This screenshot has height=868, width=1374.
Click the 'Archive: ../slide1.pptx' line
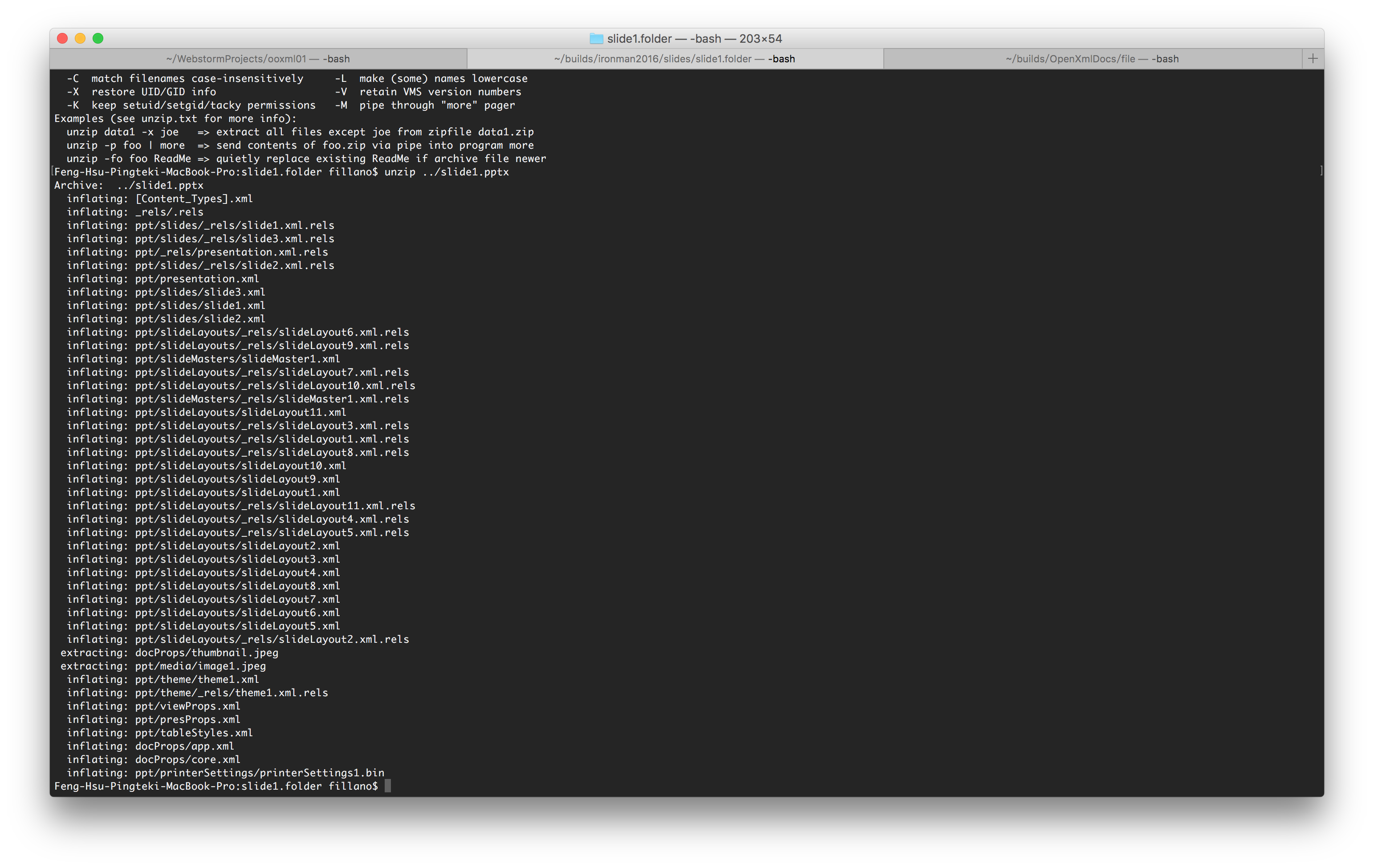pyautogui.click(x=129, y=185)
